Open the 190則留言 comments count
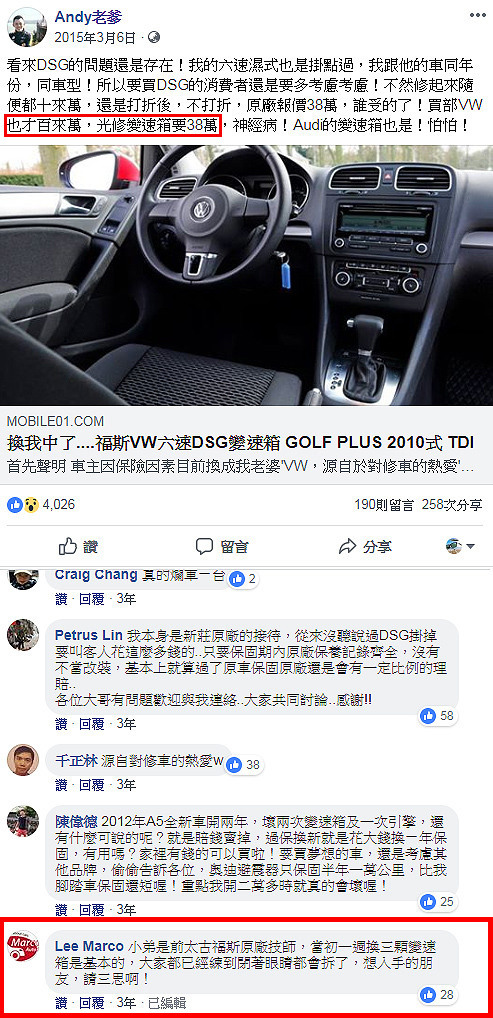 pyautogui.click(x=384, y=505)
